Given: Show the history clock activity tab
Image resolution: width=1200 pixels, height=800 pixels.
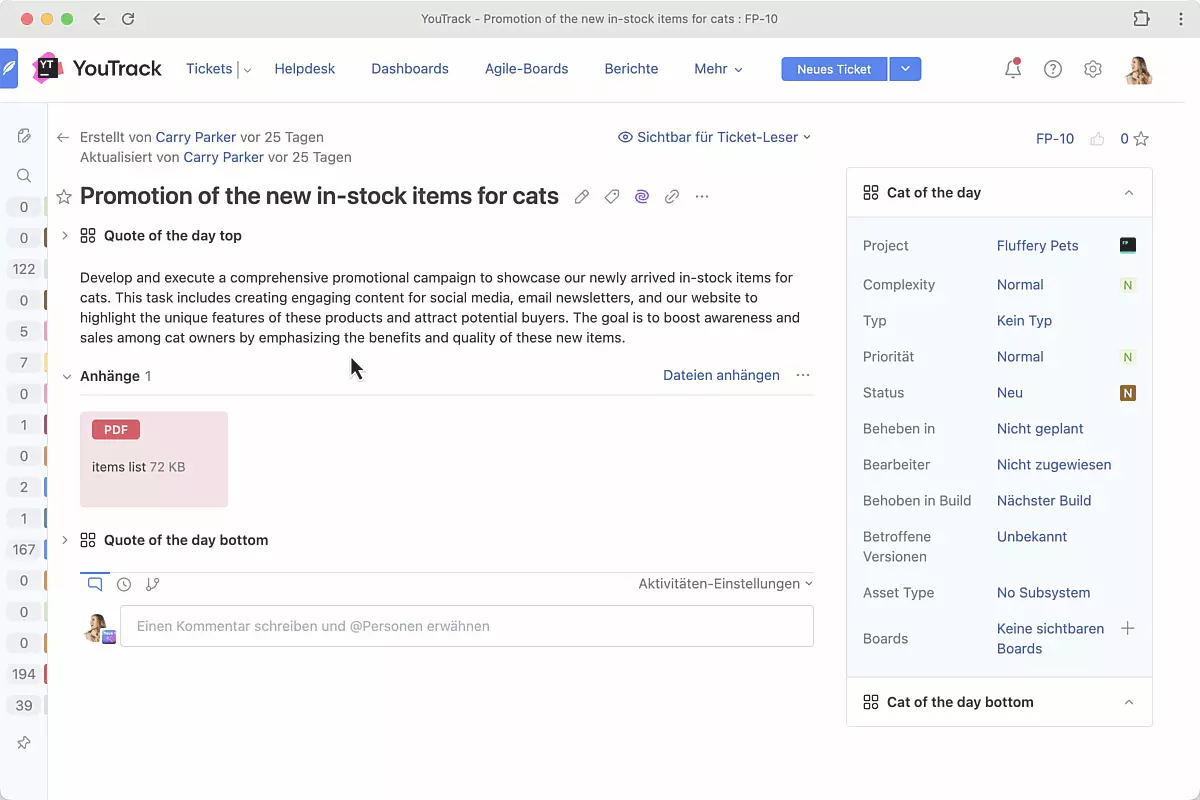Looking at the screenshot, I should 124,584.
